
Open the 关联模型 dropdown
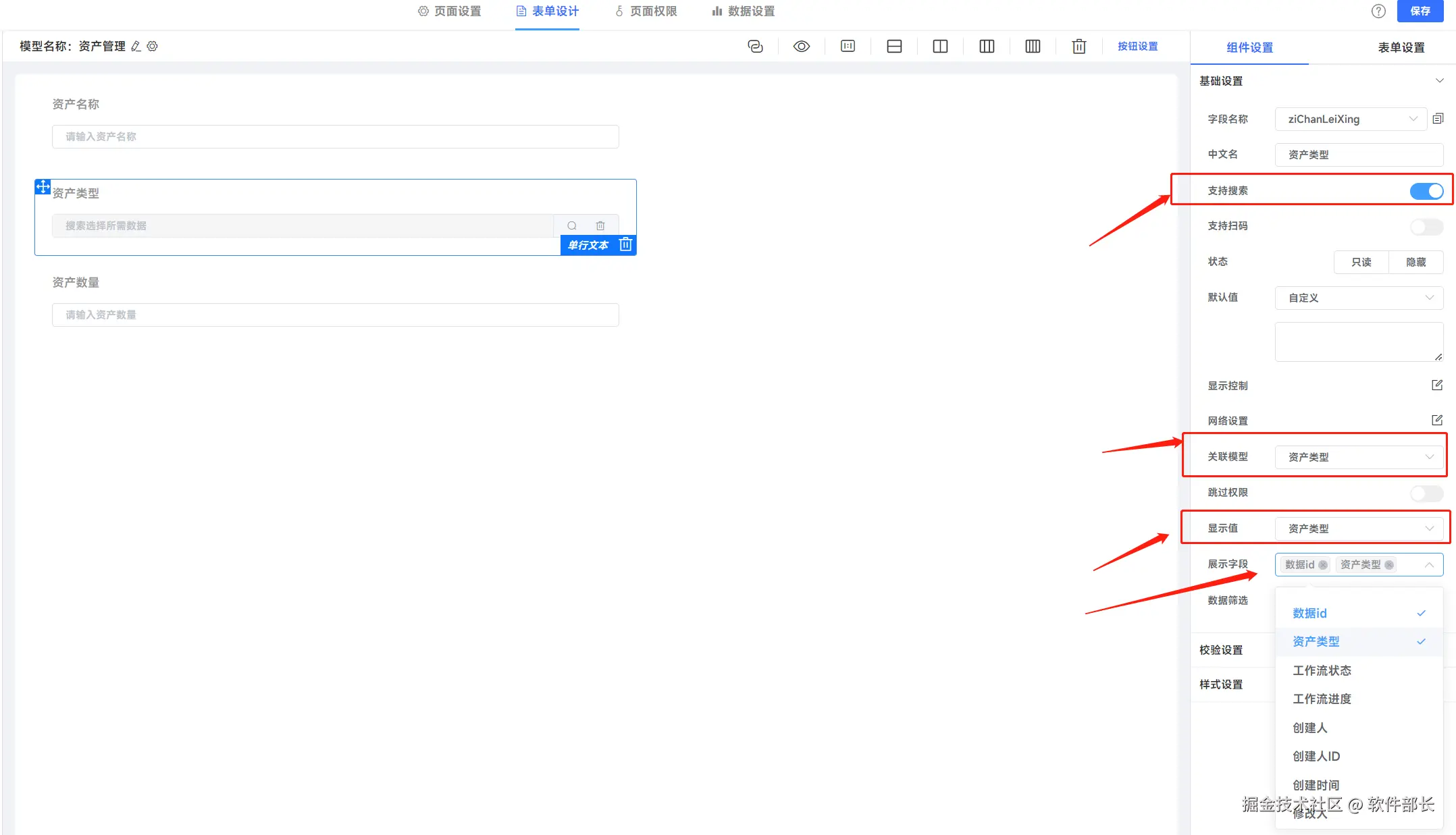1359,457
